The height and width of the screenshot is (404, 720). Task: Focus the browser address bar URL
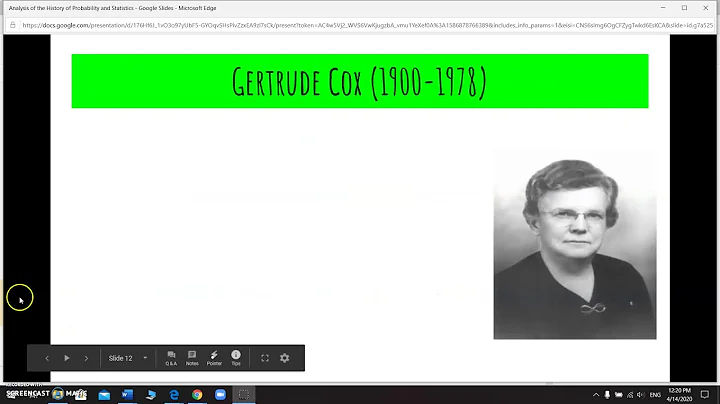point(367,25)
